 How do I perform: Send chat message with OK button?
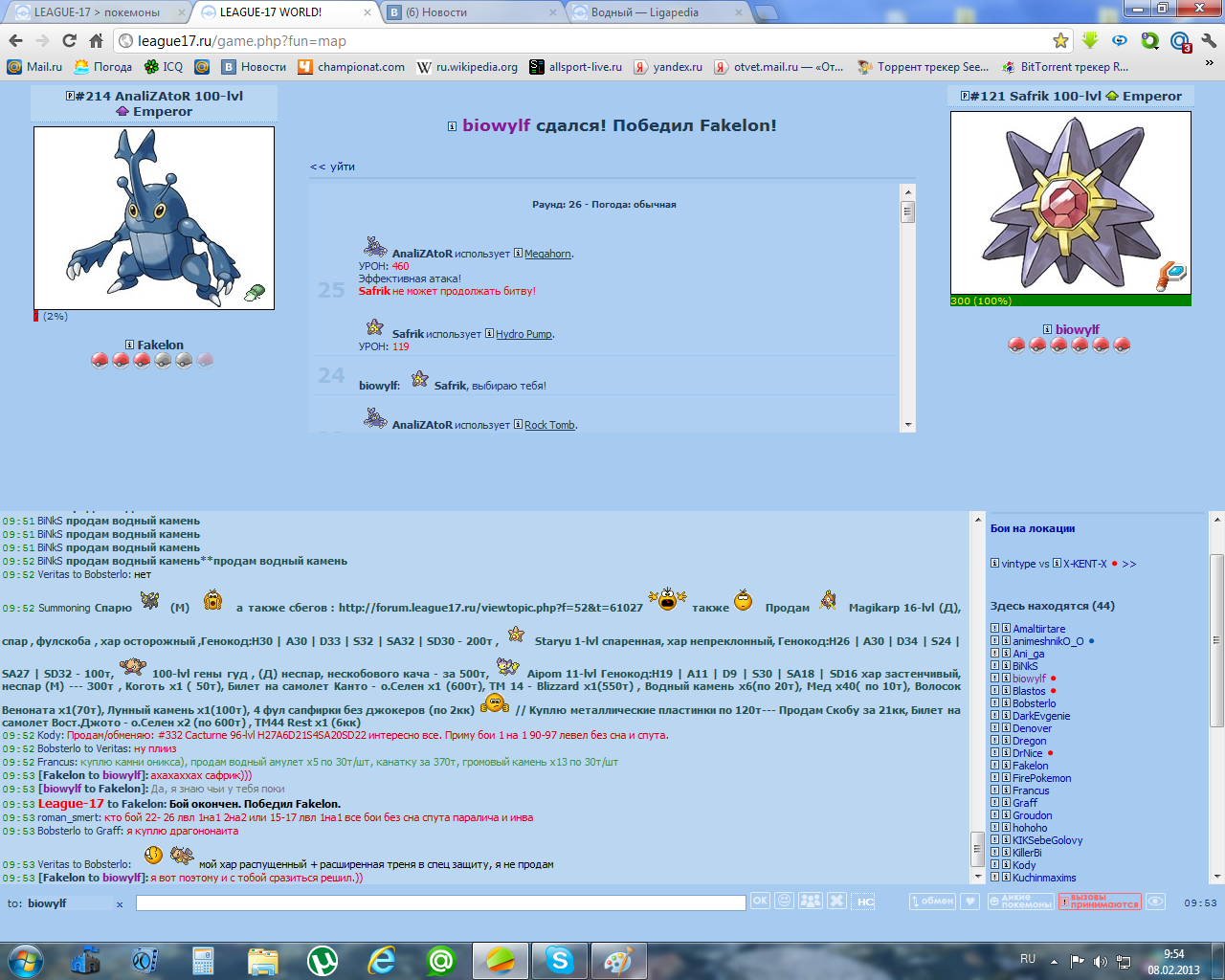coord(760,901)
